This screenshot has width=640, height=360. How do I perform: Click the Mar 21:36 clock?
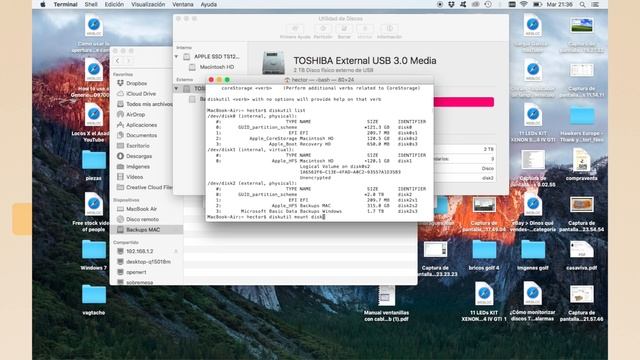[x=560, y=4]
